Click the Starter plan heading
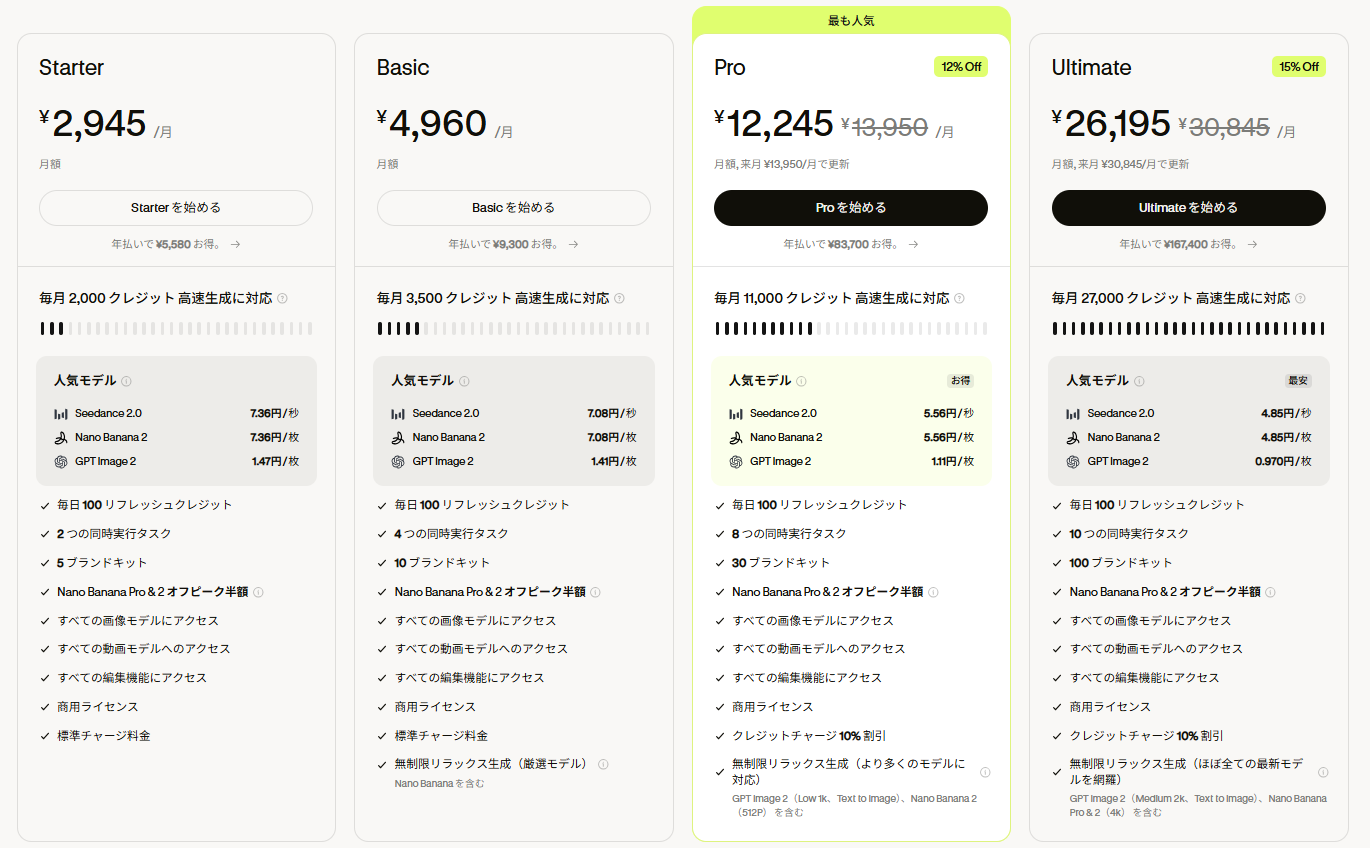The width and height of the screenshot is (1370, 848). [71, 68]
